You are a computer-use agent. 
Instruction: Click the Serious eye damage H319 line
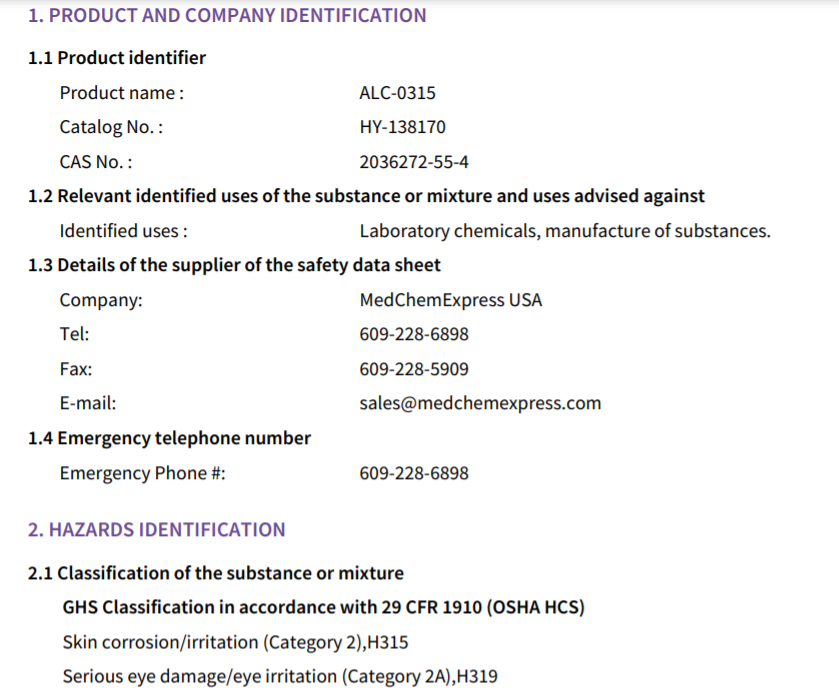280,677
